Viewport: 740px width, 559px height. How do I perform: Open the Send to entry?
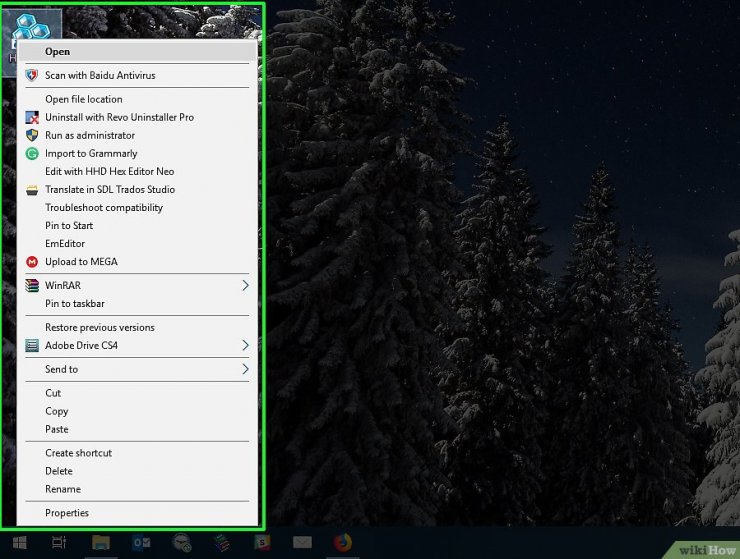tap(137, 369)
